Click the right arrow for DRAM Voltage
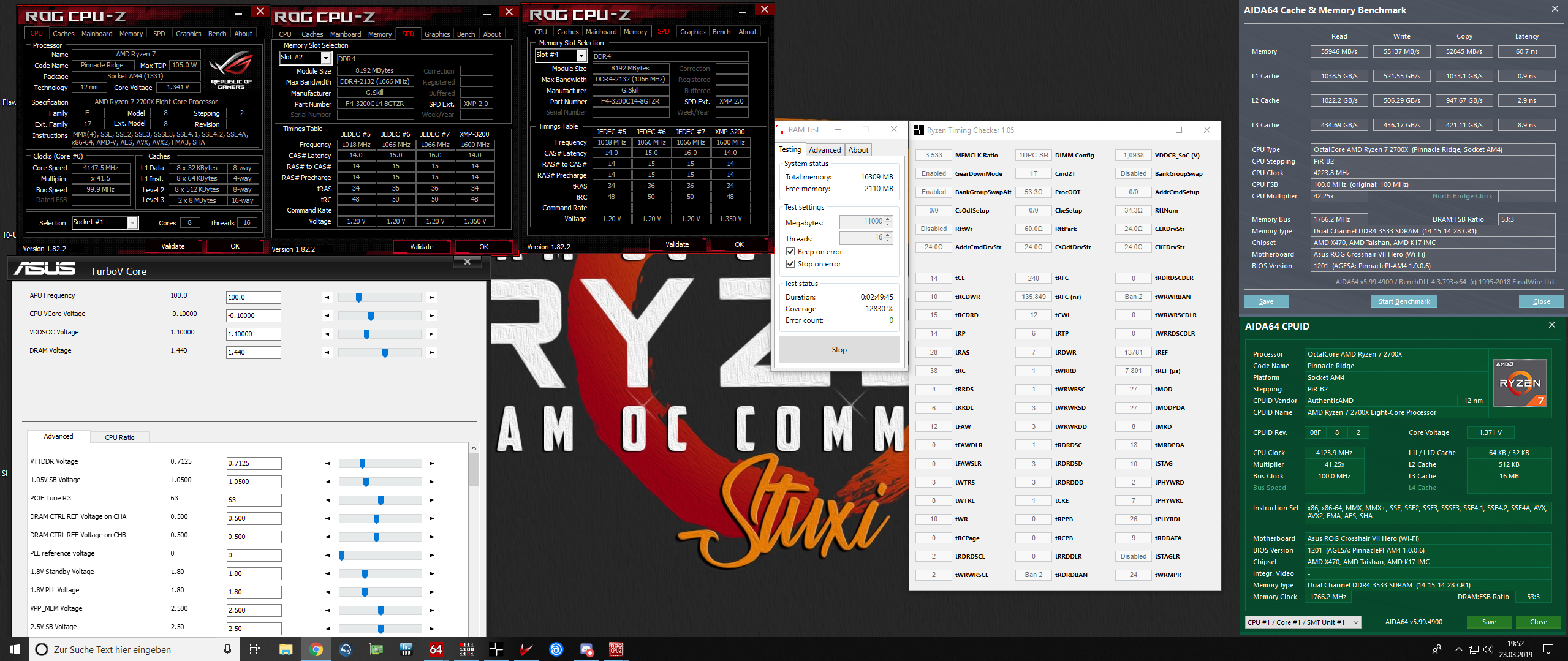The height and width of the screenshot is (661, 1568). 431,352
